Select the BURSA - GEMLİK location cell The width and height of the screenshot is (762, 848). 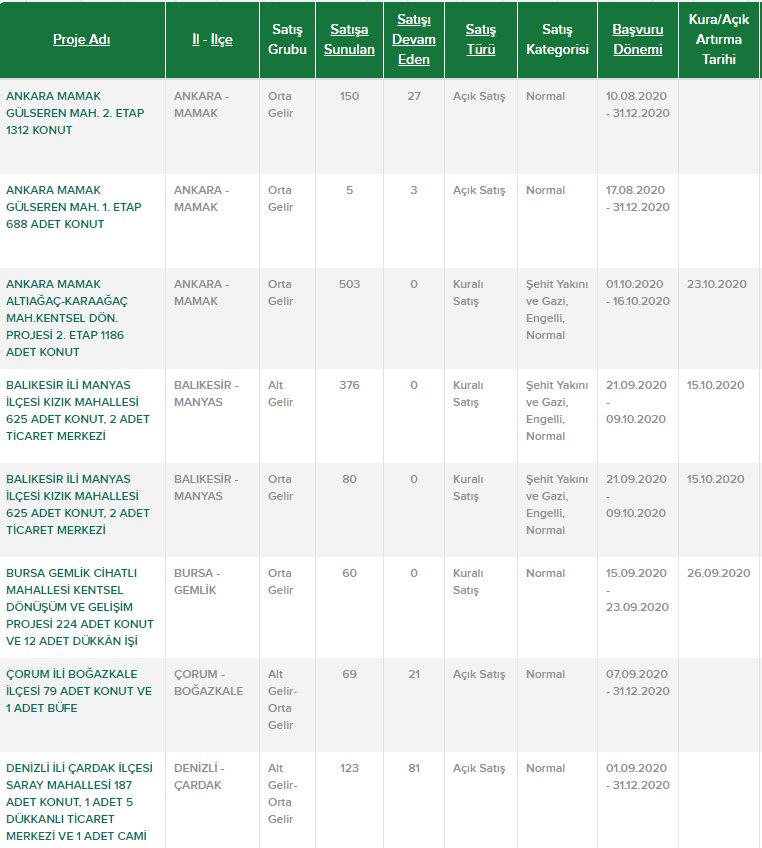tap(198, 582)
